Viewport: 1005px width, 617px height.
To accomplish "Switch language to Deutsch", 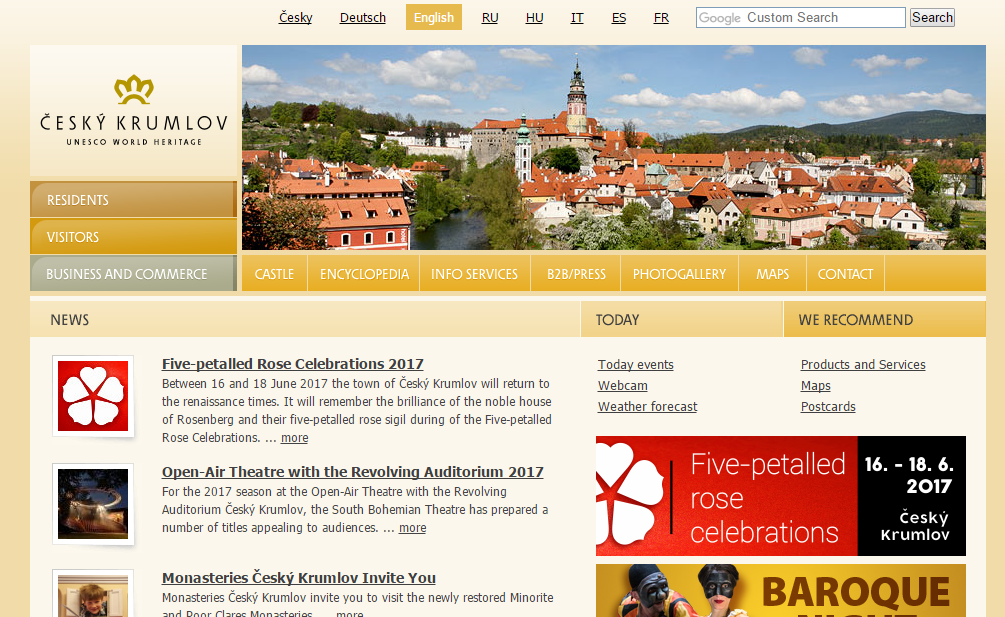I will [363, 17].
